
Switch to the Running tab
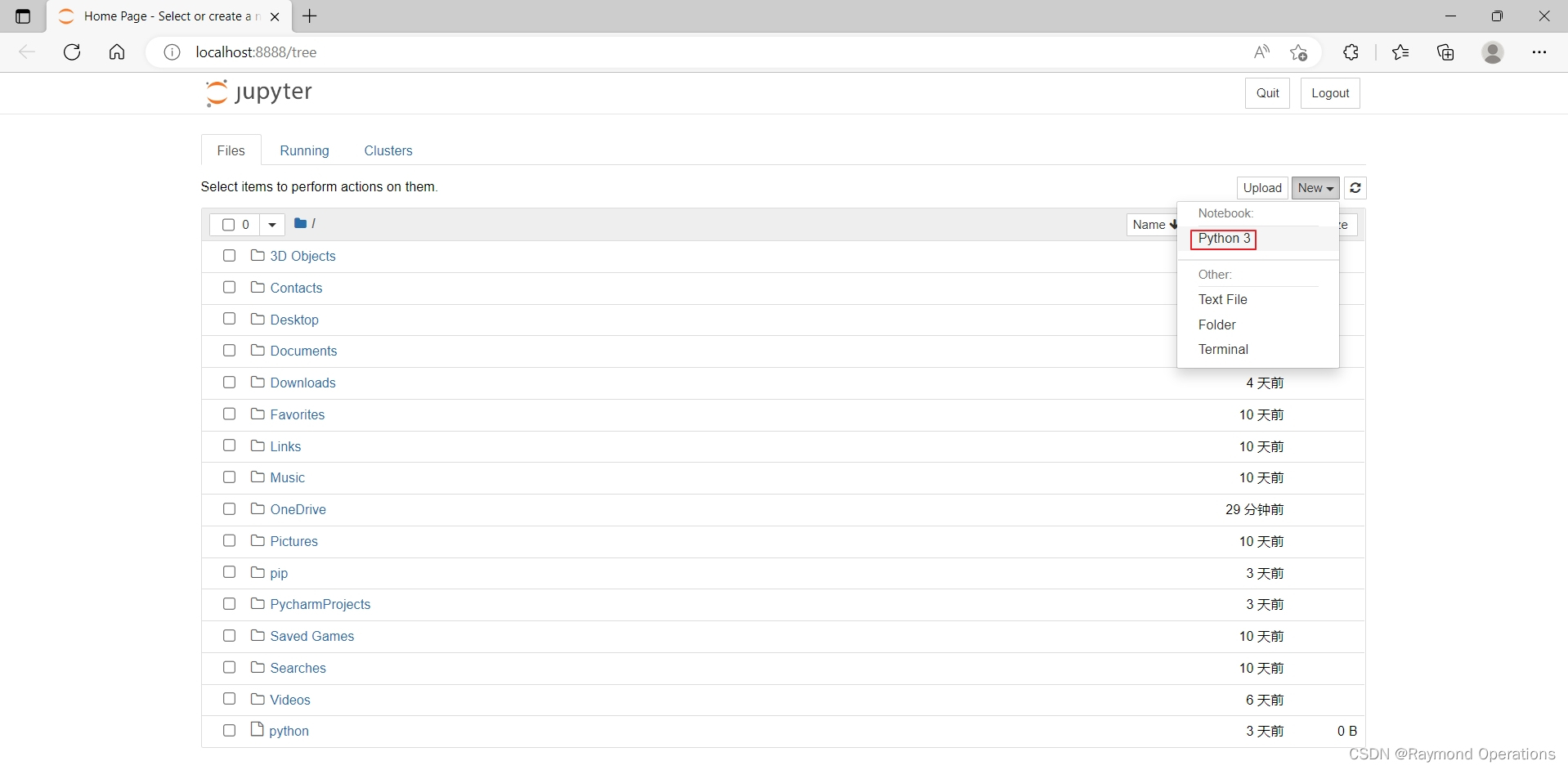(304, 150)
